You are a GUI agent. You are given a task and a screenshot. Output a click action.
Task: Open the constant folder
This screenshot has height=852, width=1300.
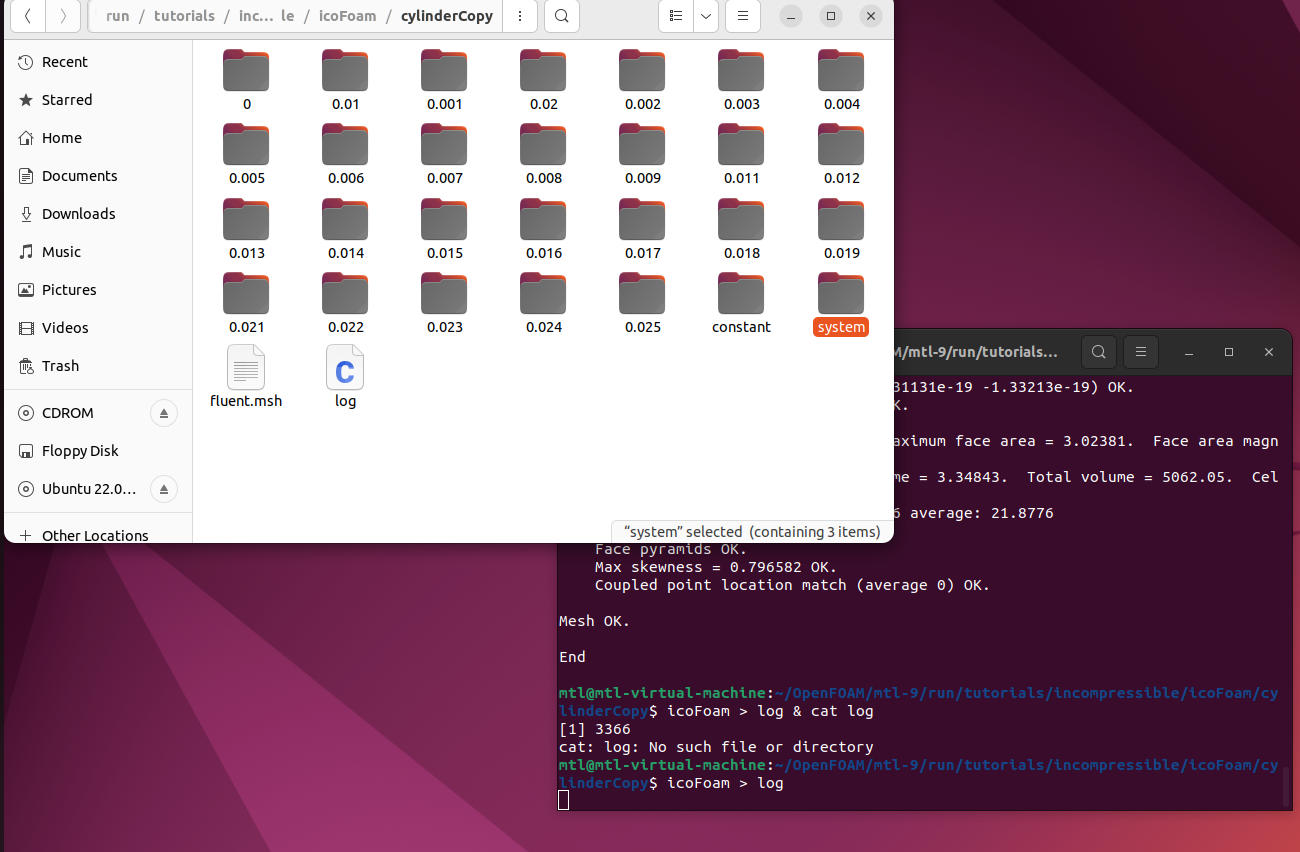(x=741, y=304)
